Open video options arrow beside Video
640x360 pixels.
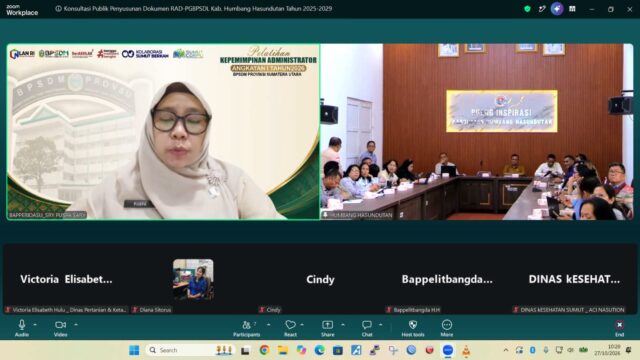pos(76,325)
